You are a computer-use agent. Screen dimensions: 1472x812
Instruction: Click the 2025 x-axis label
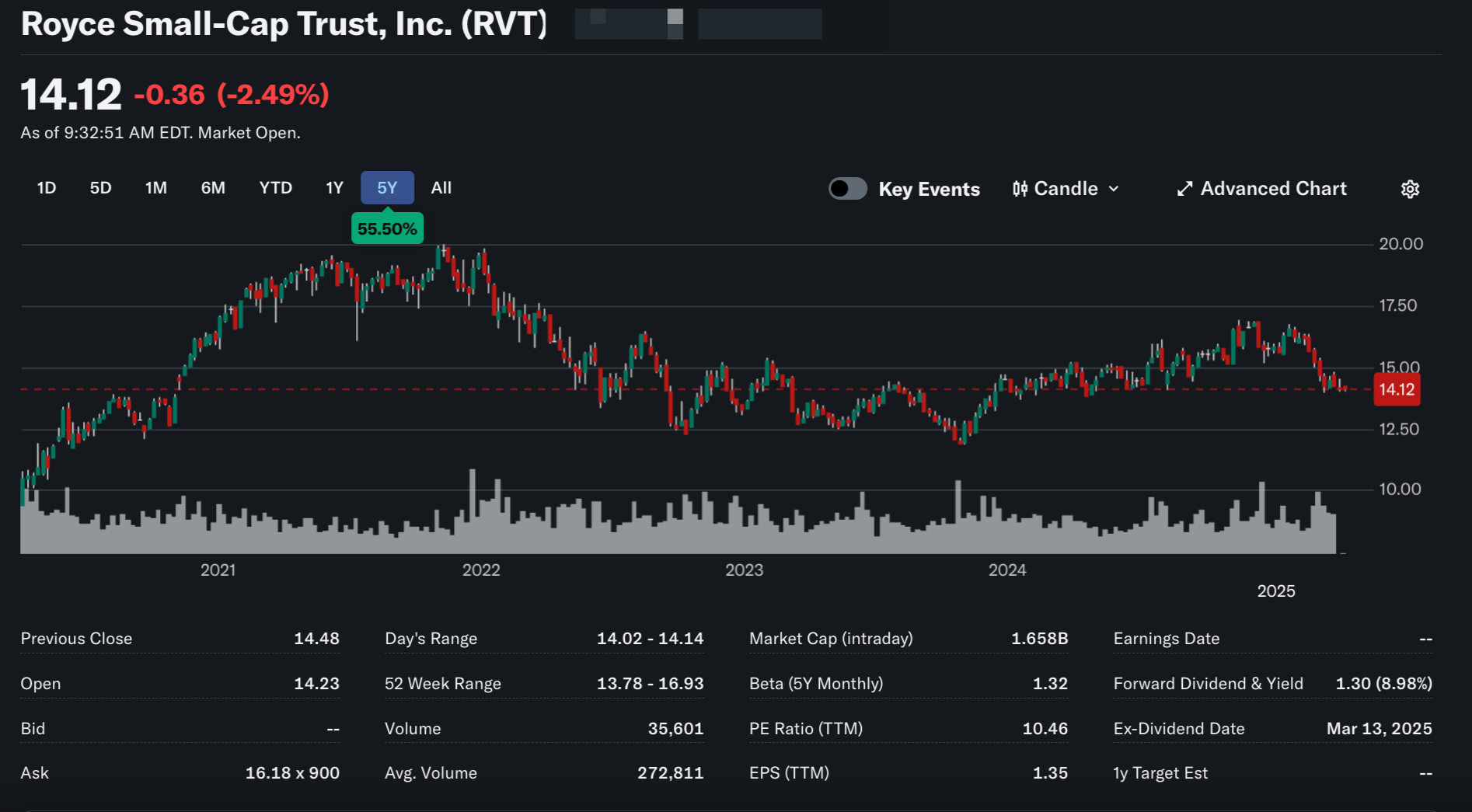pyautogui.click(x=1276, y=591)
